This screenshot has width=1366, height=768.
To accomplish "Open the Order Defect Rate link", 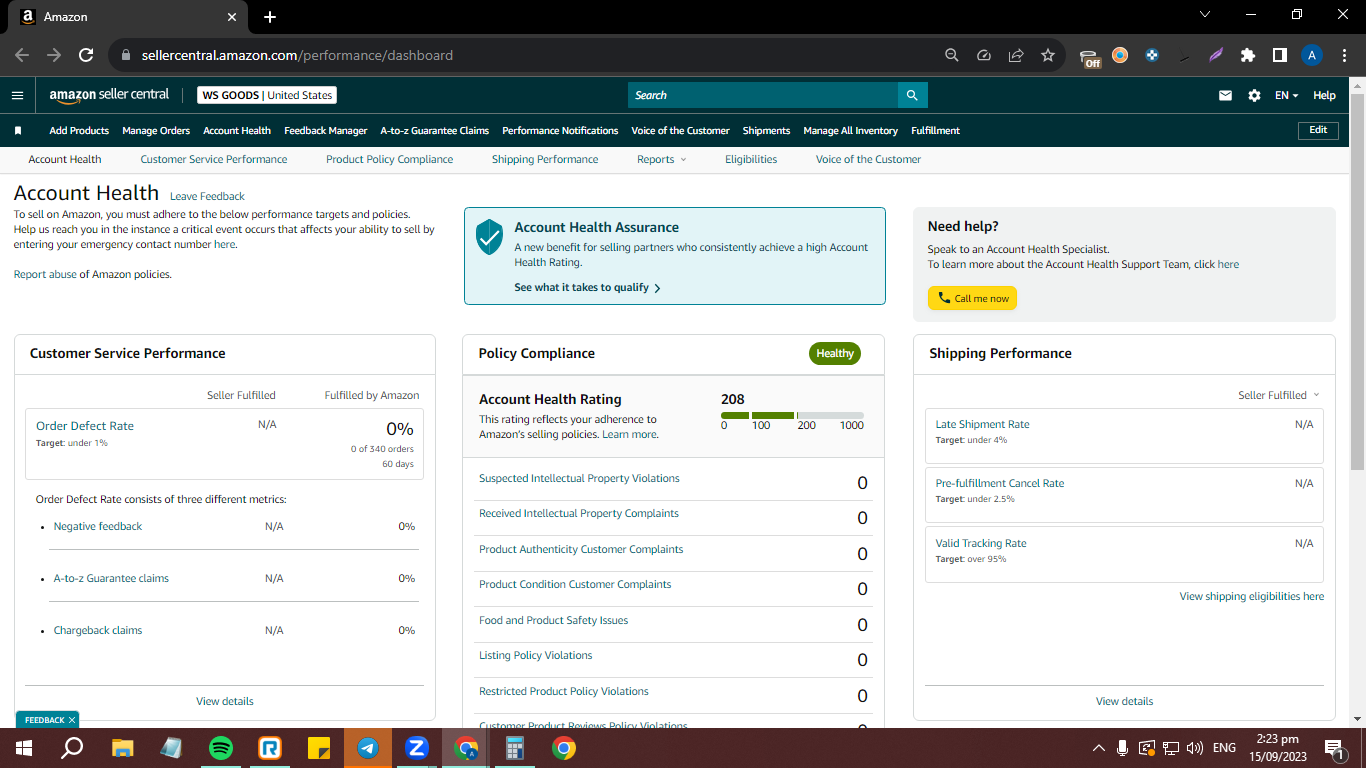I will pos(85,426).
